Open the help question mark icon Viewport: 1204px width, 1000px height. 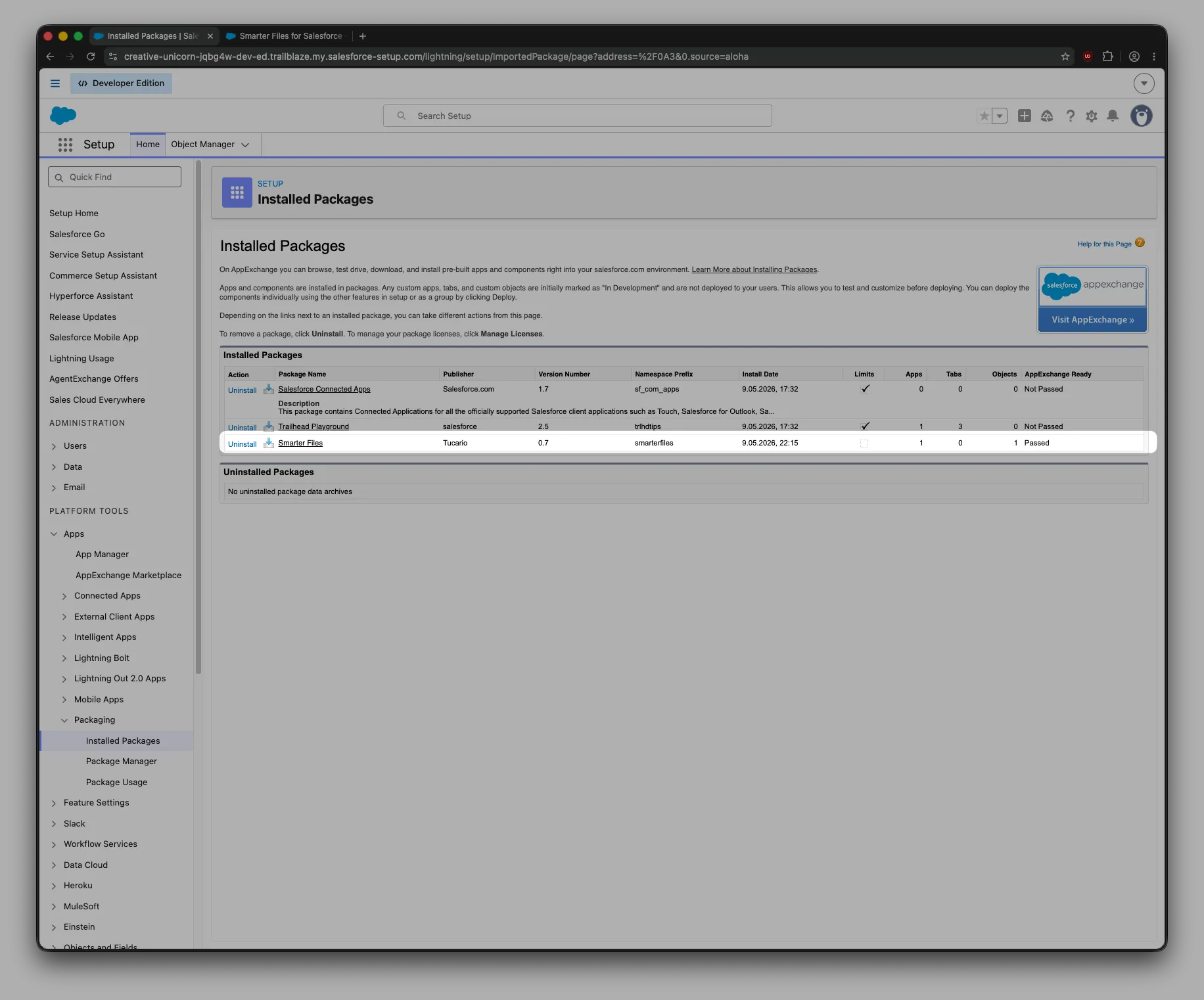1071,116
